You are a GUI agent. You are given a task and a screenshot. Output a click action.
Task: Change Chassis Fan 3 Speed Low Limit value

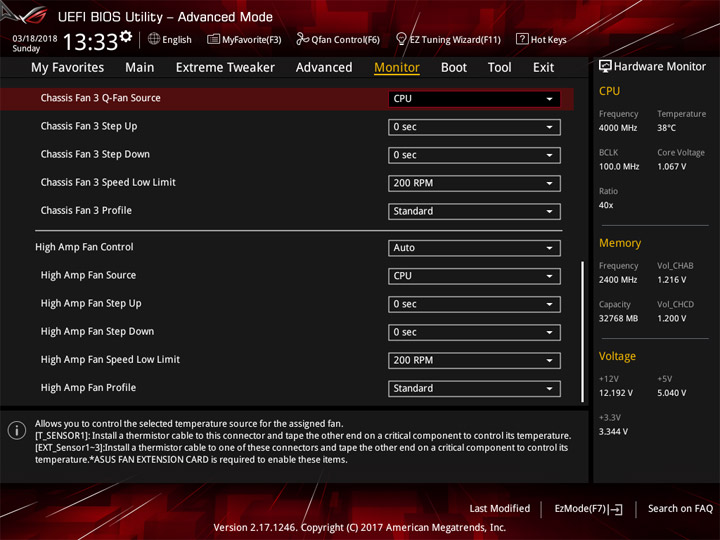pyautogui.click(x=474, y=183)
